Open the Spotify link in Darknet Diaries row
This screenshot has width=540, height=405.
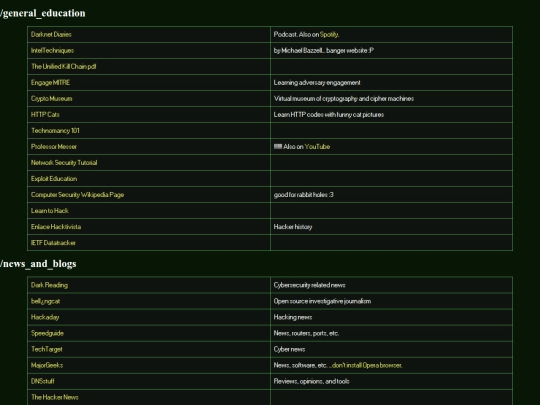coord(329,34)
